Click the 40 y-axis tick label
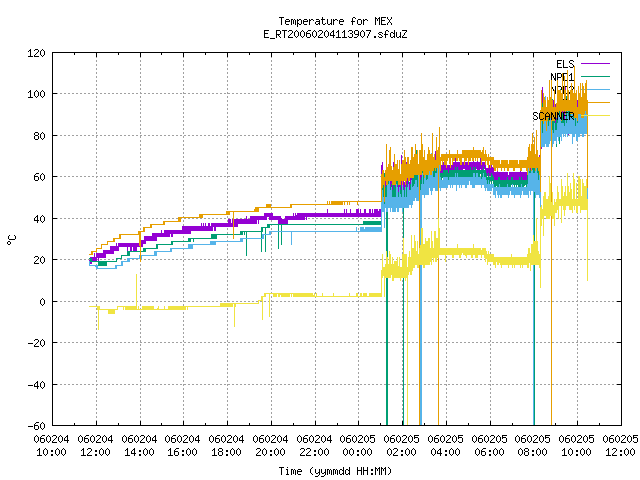The image size is (640, 480). [x=39, y=219]
